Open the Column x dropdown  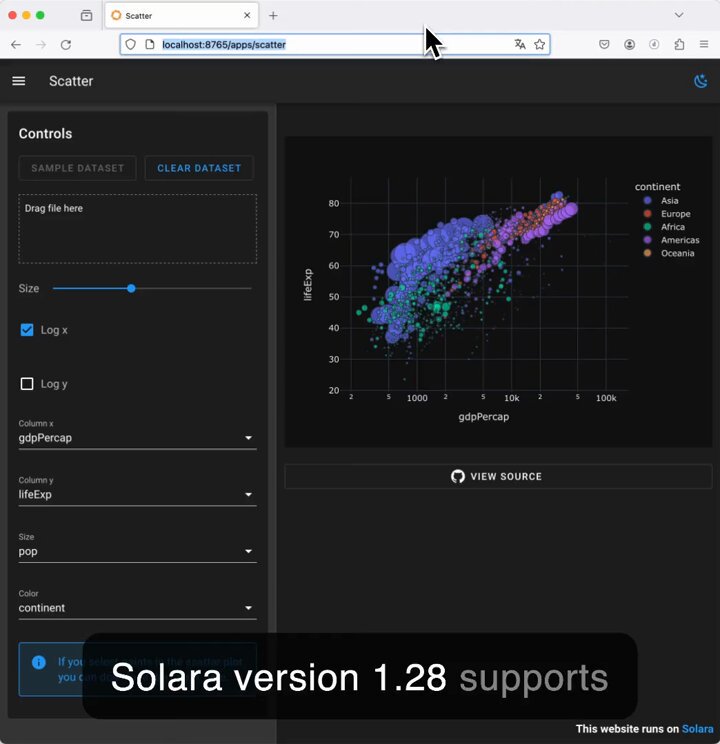(138, 437)
